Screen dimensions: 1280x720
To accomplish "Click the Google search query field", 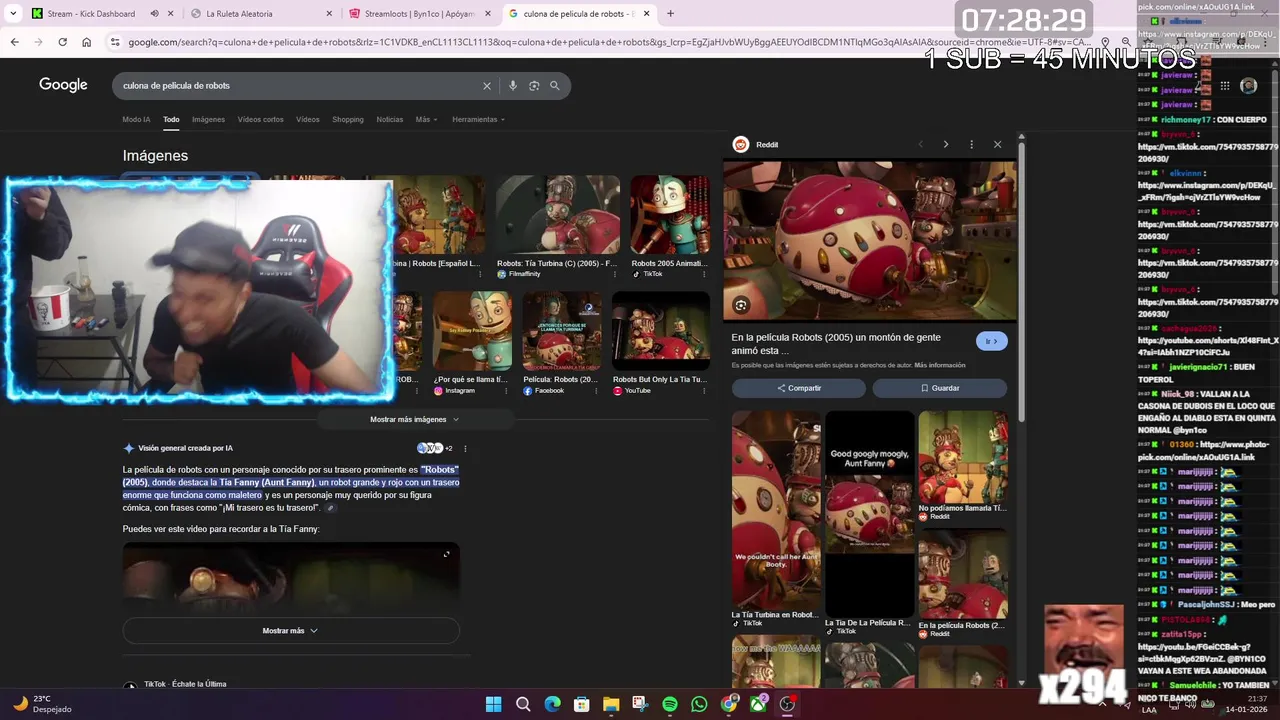I will (x=298, y=86).
